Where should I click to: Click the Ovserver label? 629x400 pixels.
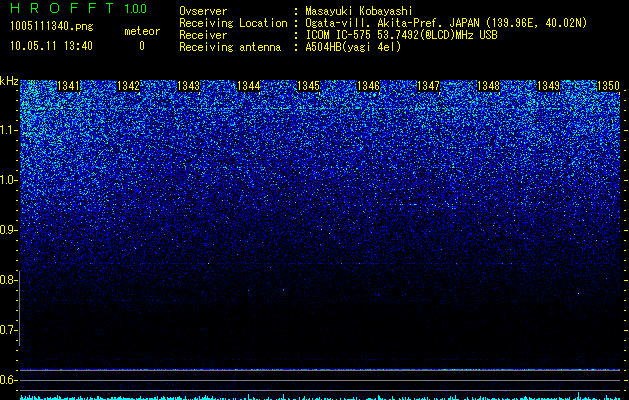point(203,11)
